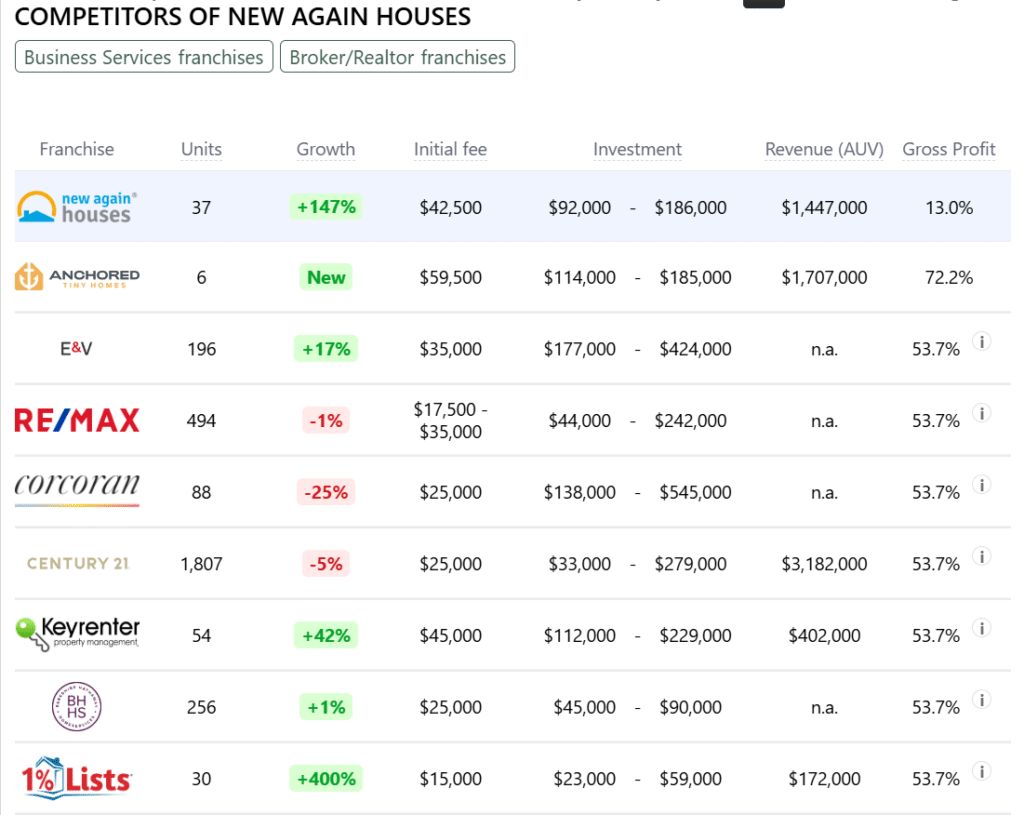Click the +147% growth badge
Image resolution: width=1024 pixels, height=815 pixels.
click(326, 207)
